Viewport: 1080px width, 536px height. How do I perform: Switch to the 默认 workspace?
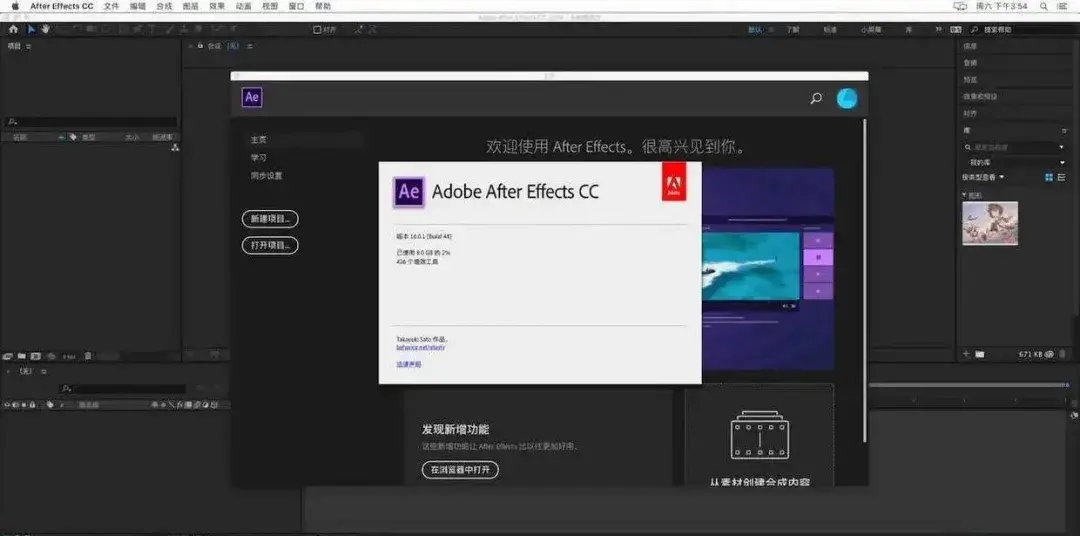756,30
